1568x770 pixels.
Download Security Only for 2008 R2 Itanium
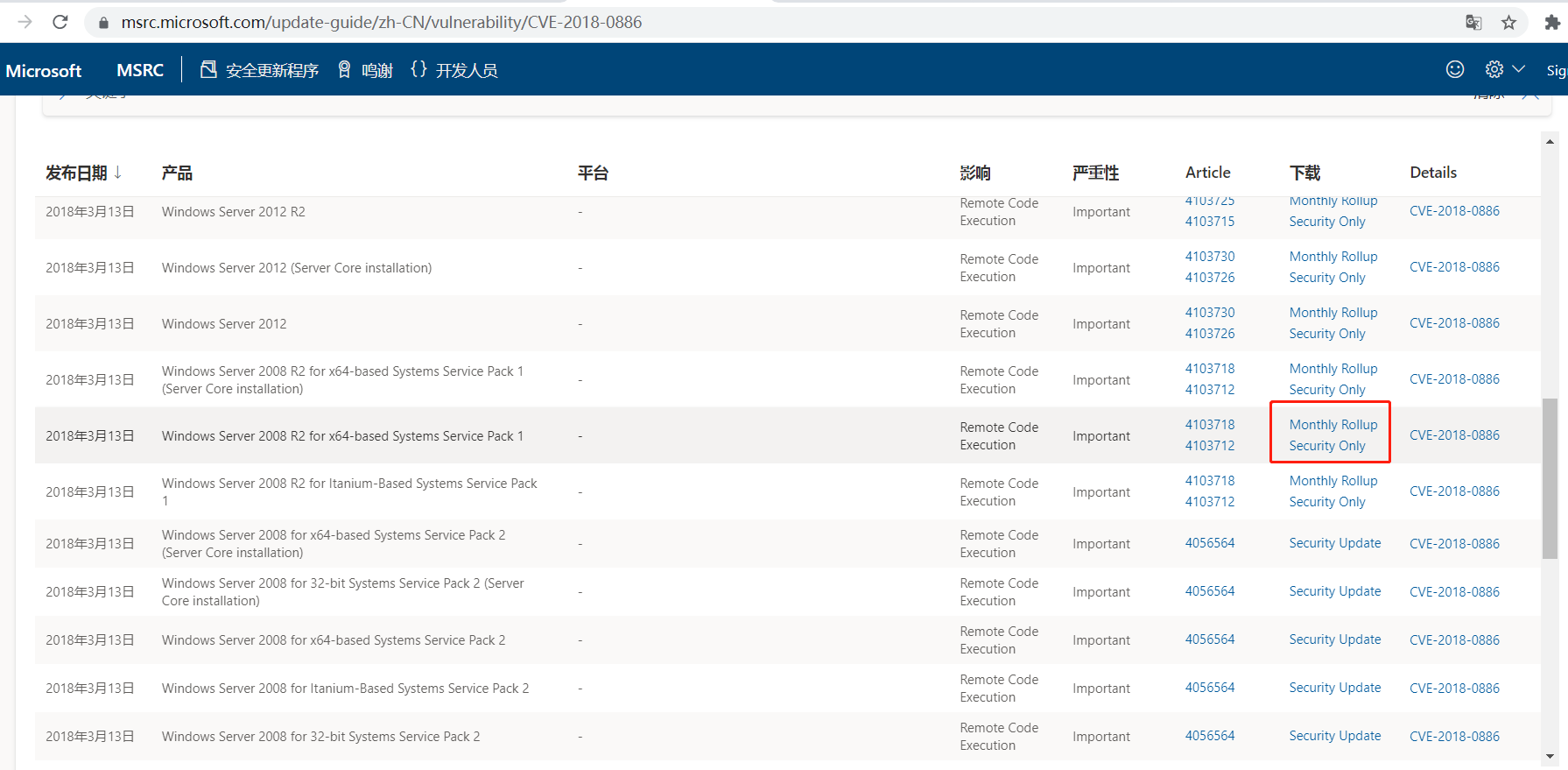1327,502
